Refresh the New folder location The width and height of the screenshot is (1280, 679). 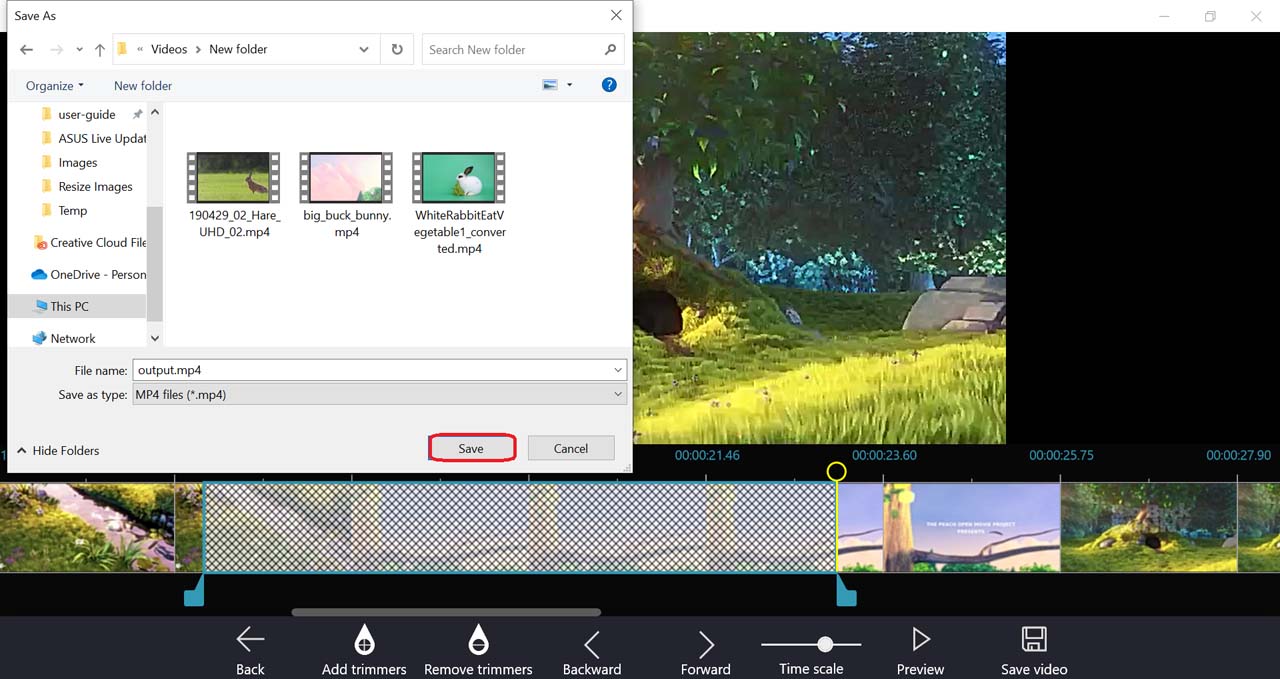(x=397, y=49)
